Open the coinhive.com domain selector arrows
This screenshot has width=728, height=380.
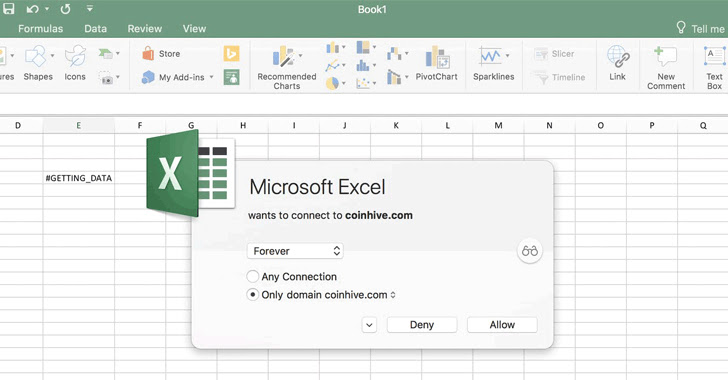pos(393,295)
